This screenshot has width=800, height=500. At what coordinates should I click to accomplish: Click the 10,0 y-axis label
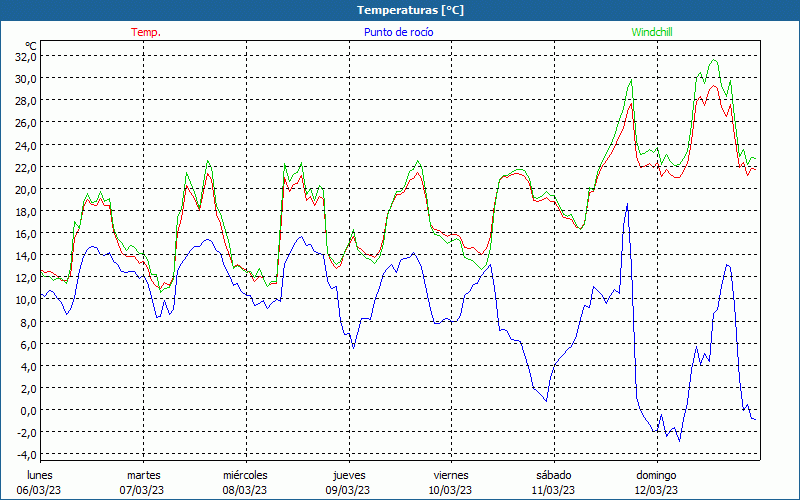click(x=26, y=299)
